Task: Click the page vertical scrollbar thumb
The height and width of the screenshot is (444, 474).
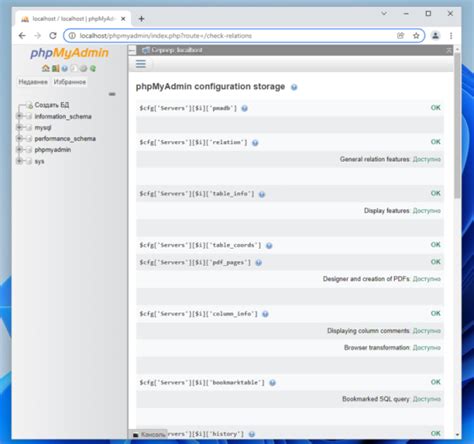Action: click(457, 125)
